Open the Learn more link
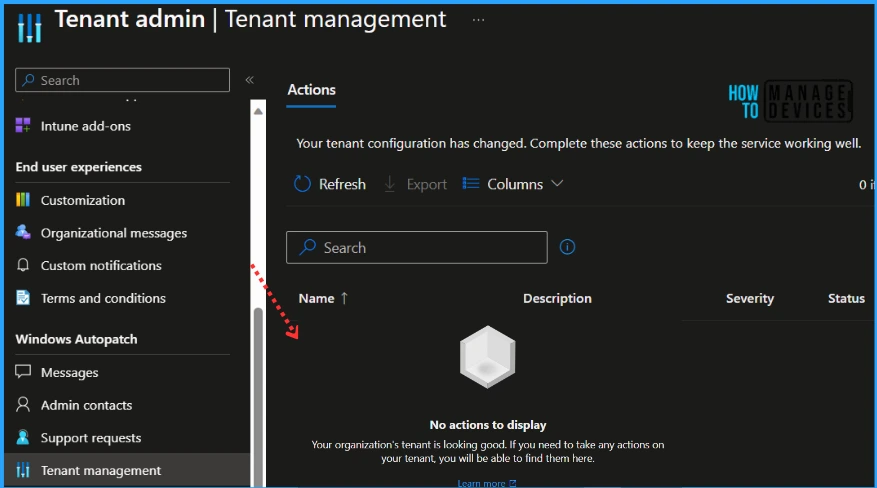 click(487, 483)
